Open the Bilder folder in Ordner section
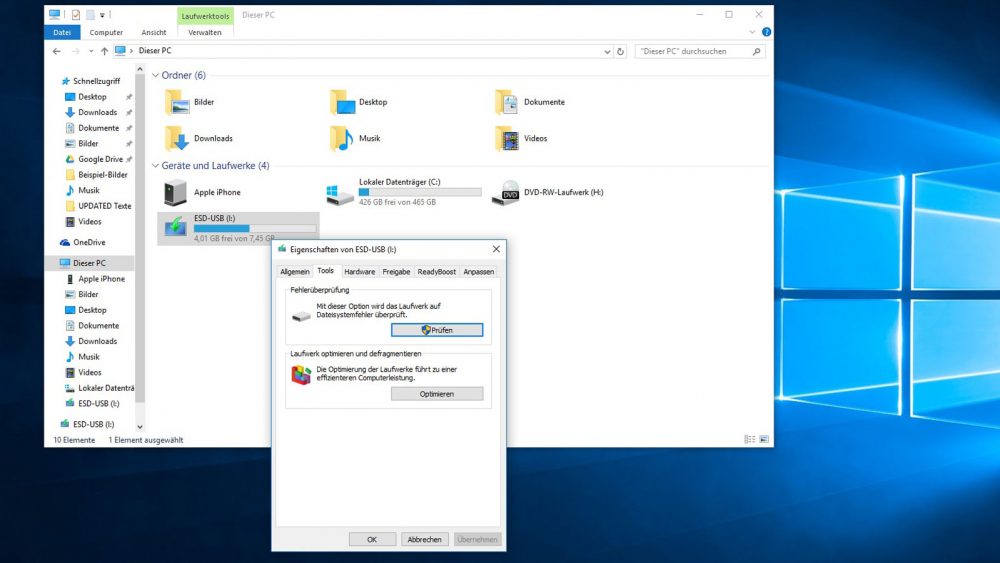 click(190, 102)
